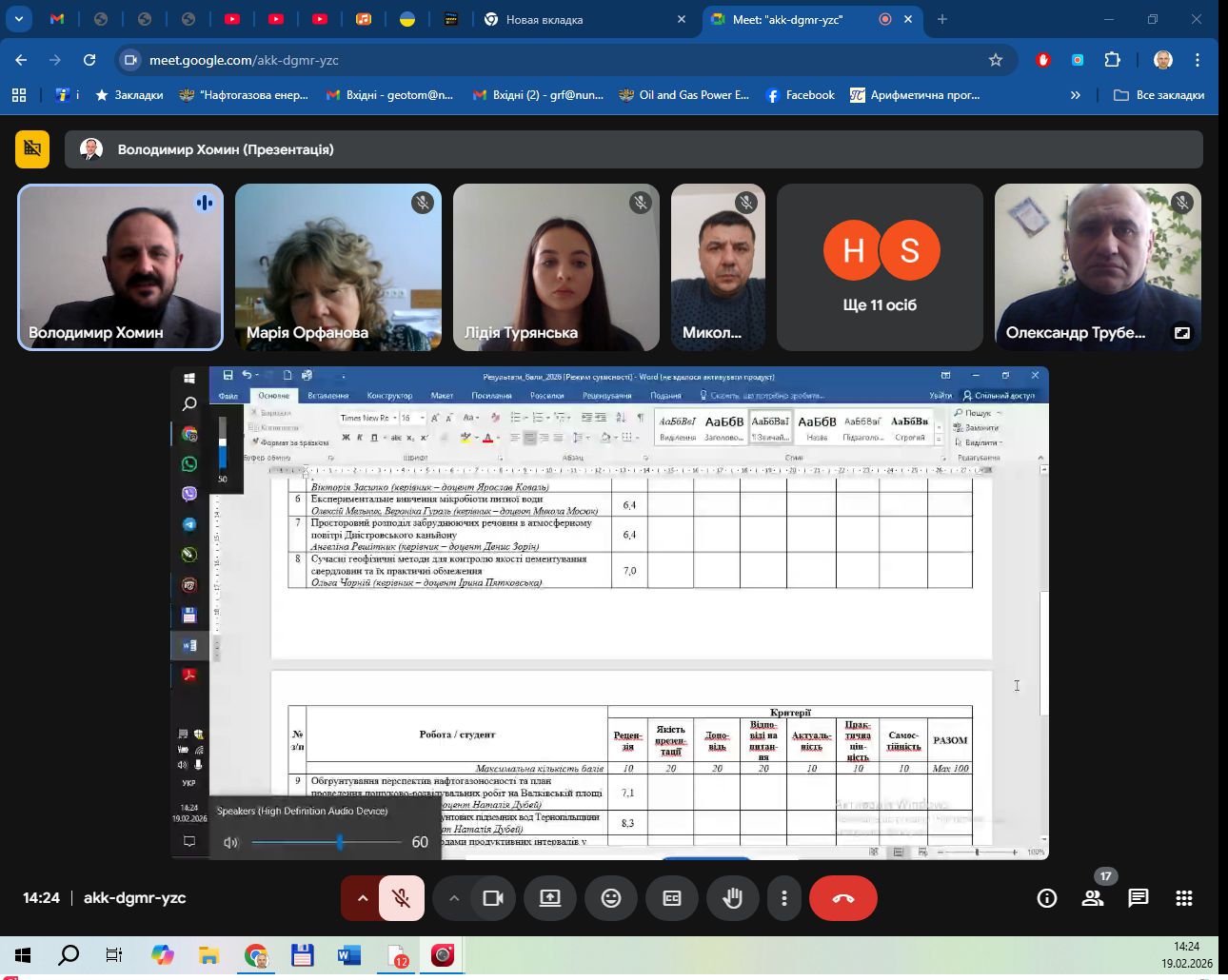The width and height of the screenshot is (1228, 980).
Task: Open the meeting chat panel
Action: click(x=1138, y=898)
